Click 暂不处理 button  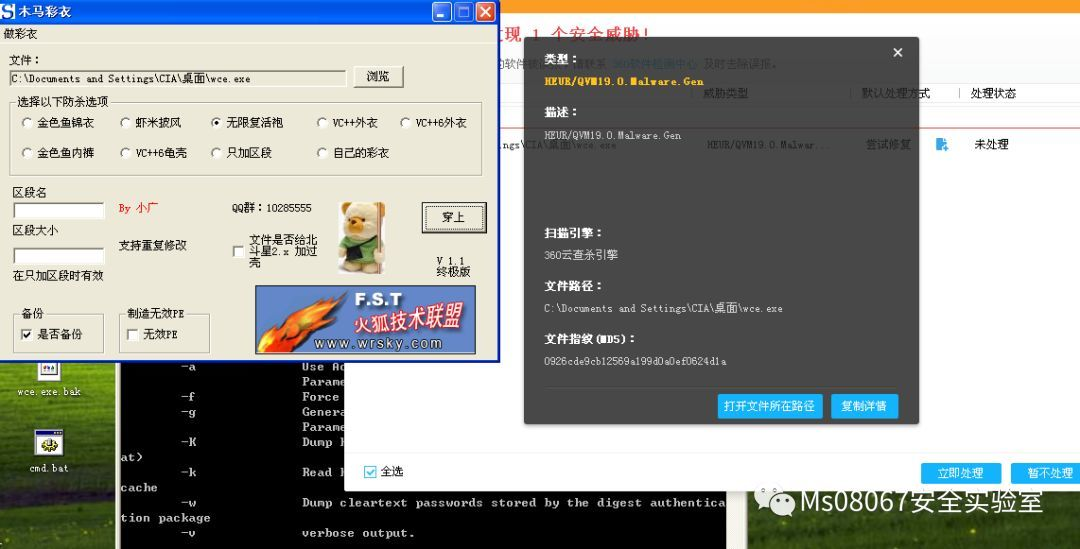click(1048, 473)
